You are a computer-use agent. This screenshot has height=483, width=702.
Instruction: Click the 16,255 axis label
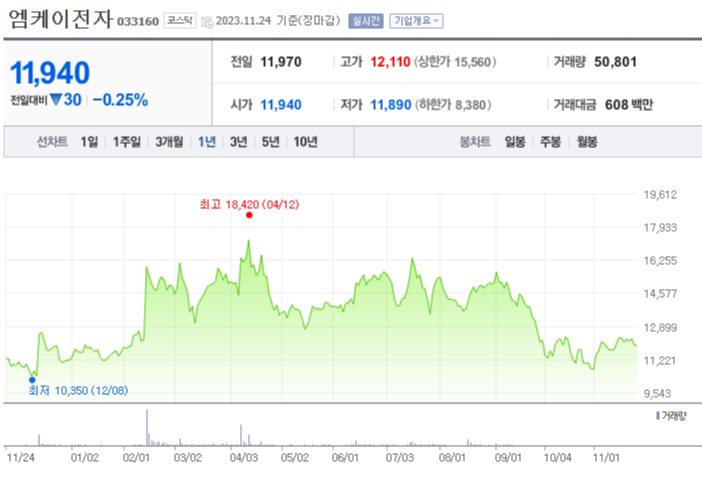pyautogui.click(x=660, y=261)
